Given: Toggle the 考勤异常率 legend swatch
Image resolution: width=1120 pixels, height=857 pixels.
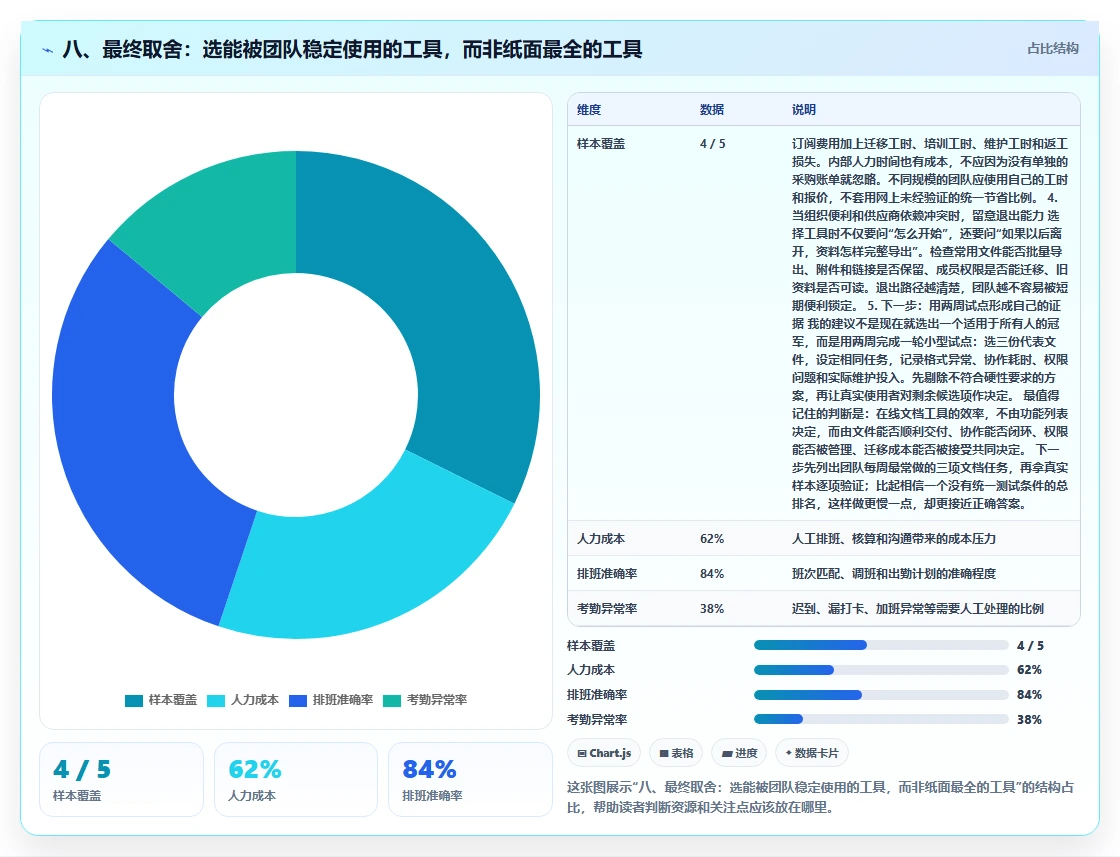Looking at the screenshot, I should [x=392, y=701].
